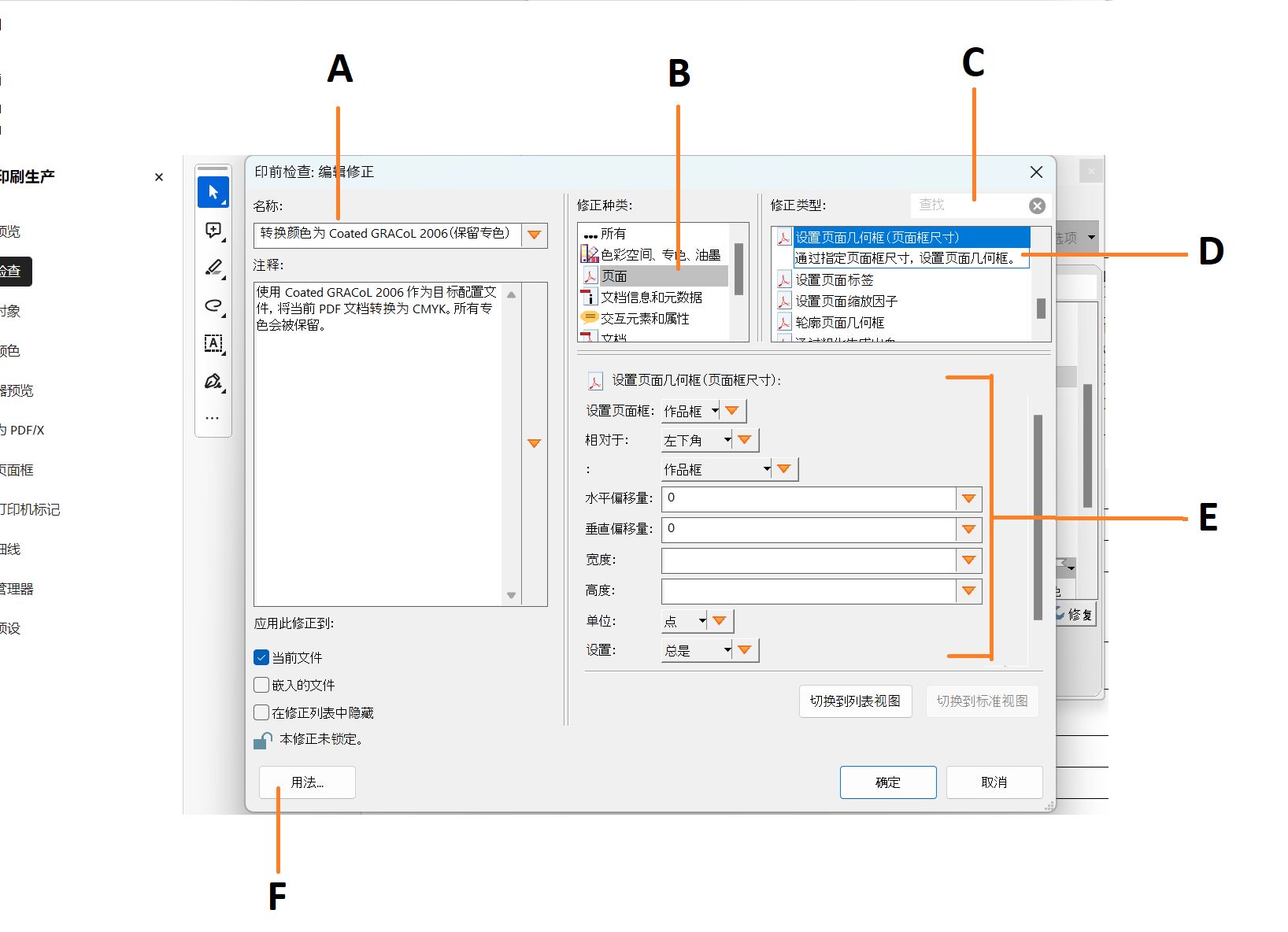1288x932 pixels.
Task: Open 页面框 item in side panel
Action: [17, 470]
